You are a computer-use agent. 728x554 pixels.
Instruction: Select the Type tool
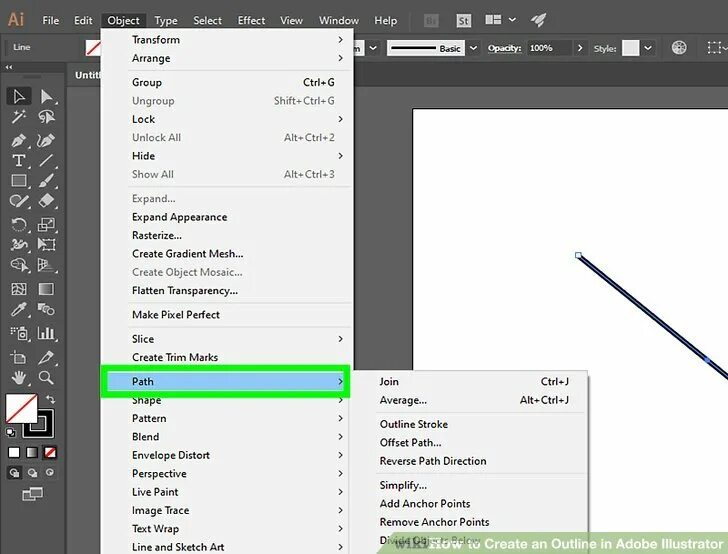[19, 161]
